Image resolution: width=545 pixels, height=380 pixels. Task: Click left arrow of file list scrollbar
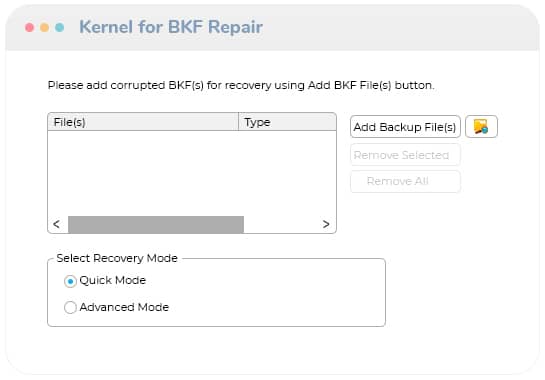coord(57,224)
